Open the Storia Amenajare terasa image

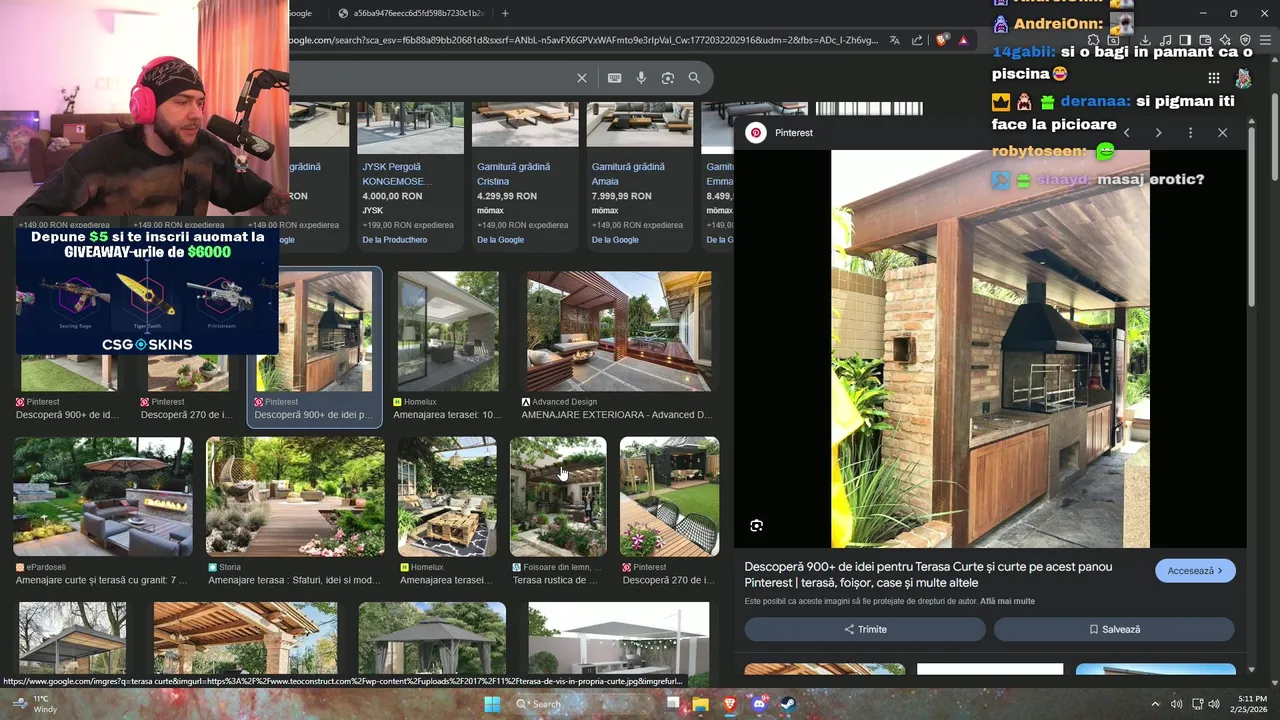[x=295, y=496]
